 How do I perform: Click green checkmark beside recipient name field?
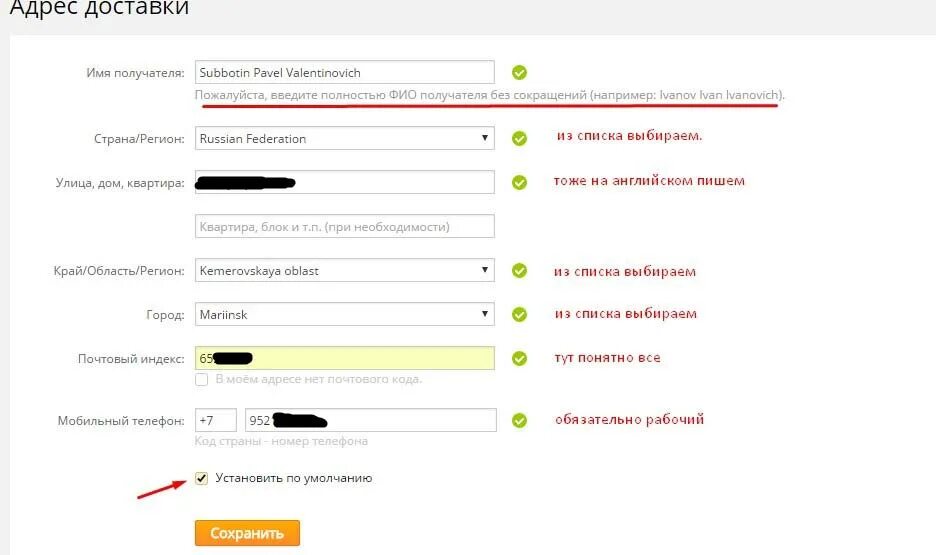(519, 73)
